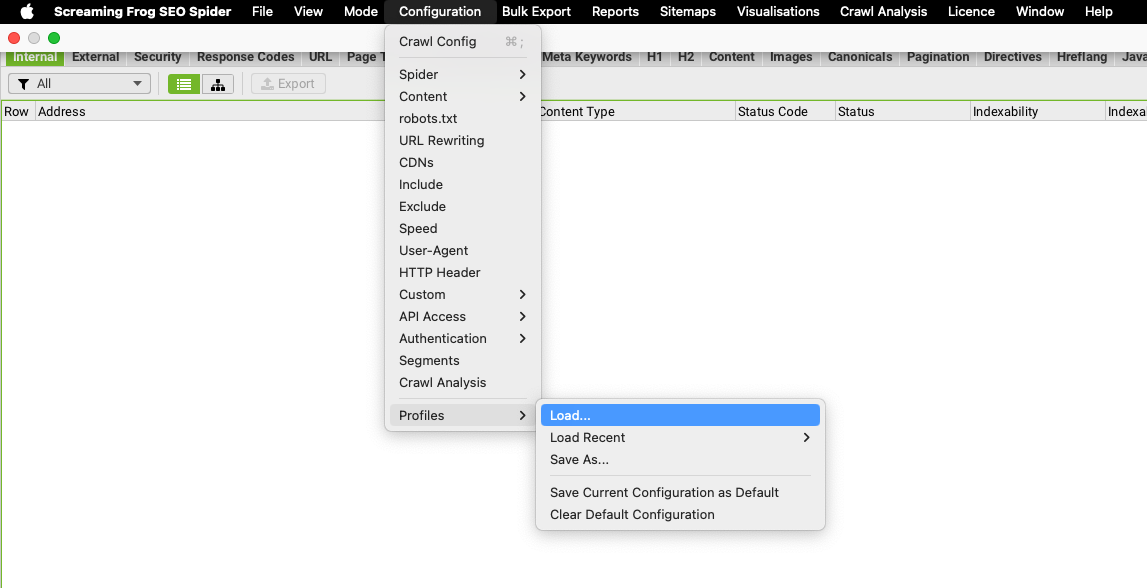Open the Bulk Export menu
The width and height of the screenshot is (1147, 588).
click(x=536, y=12)
